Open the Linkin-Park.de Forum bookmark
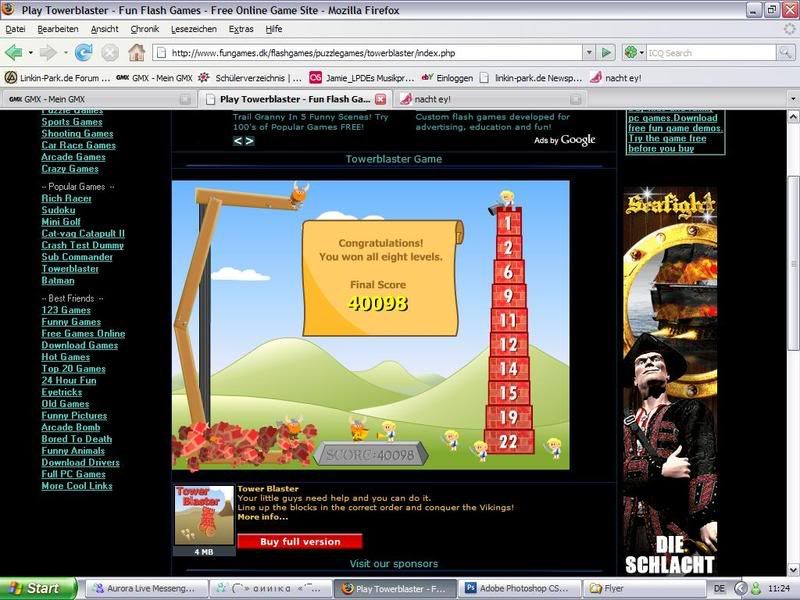This screenshot has height=600, width=800. [x=56, y=77]
